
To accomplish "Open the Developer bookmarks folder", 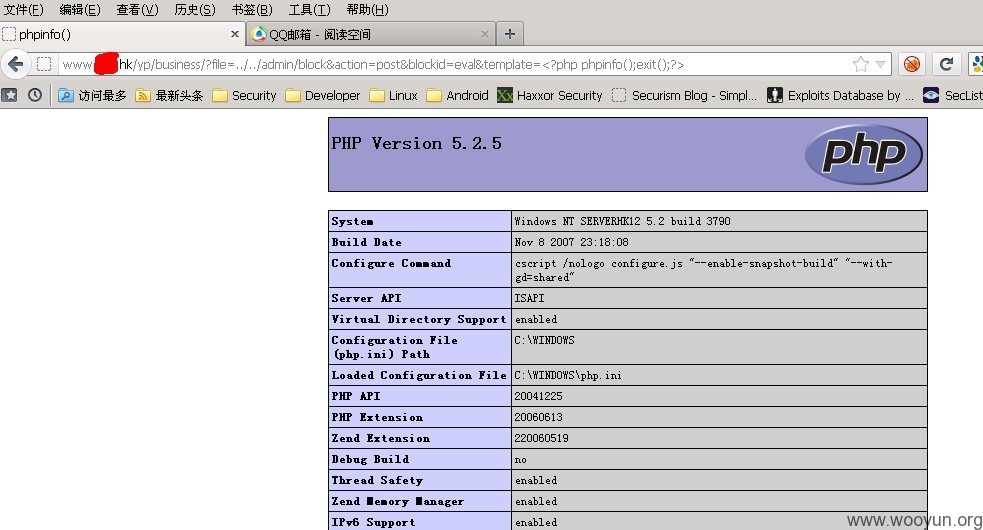I will (x=323, y=95).
